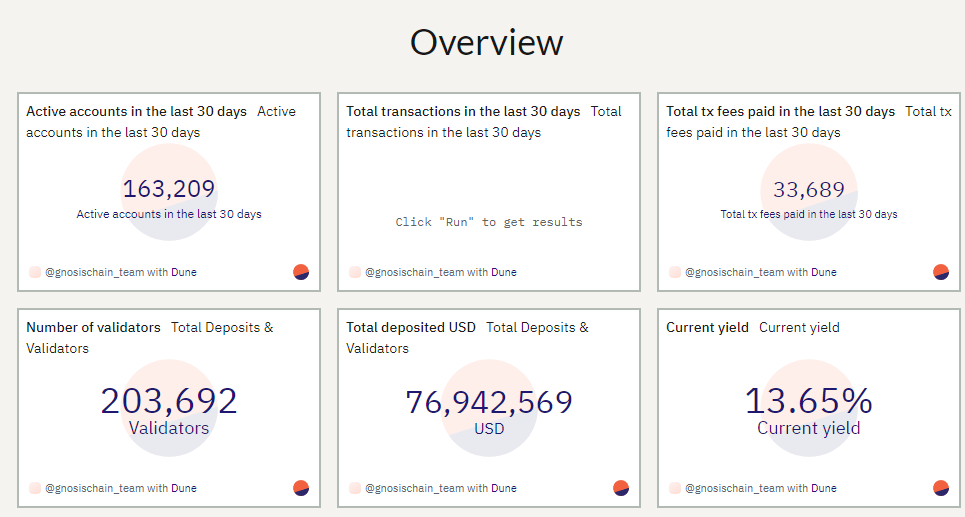Open @gnosischain_team link in Active accounts card
This screenshot has height=517, width=965.
94,272
